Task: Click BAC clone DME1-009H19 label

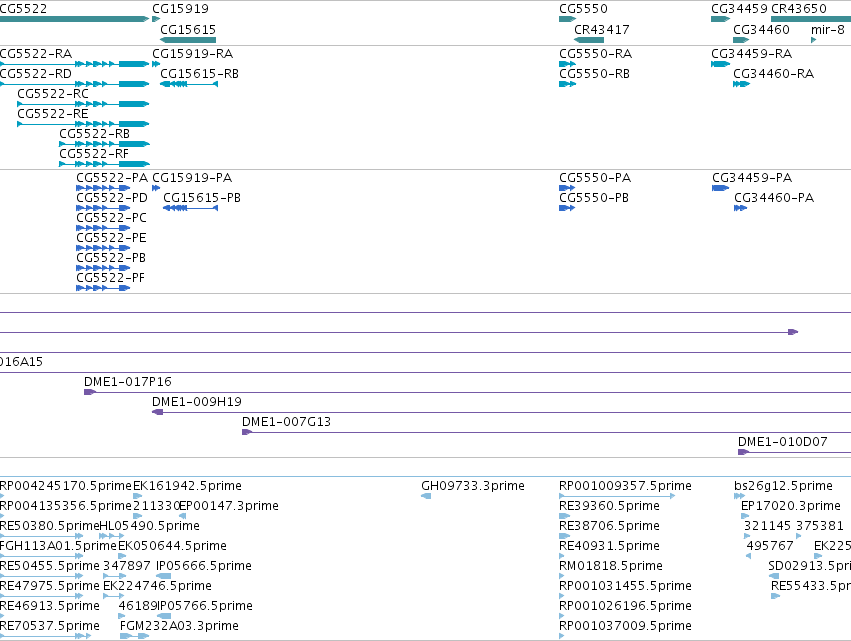Action: click(x=196, y=402)
